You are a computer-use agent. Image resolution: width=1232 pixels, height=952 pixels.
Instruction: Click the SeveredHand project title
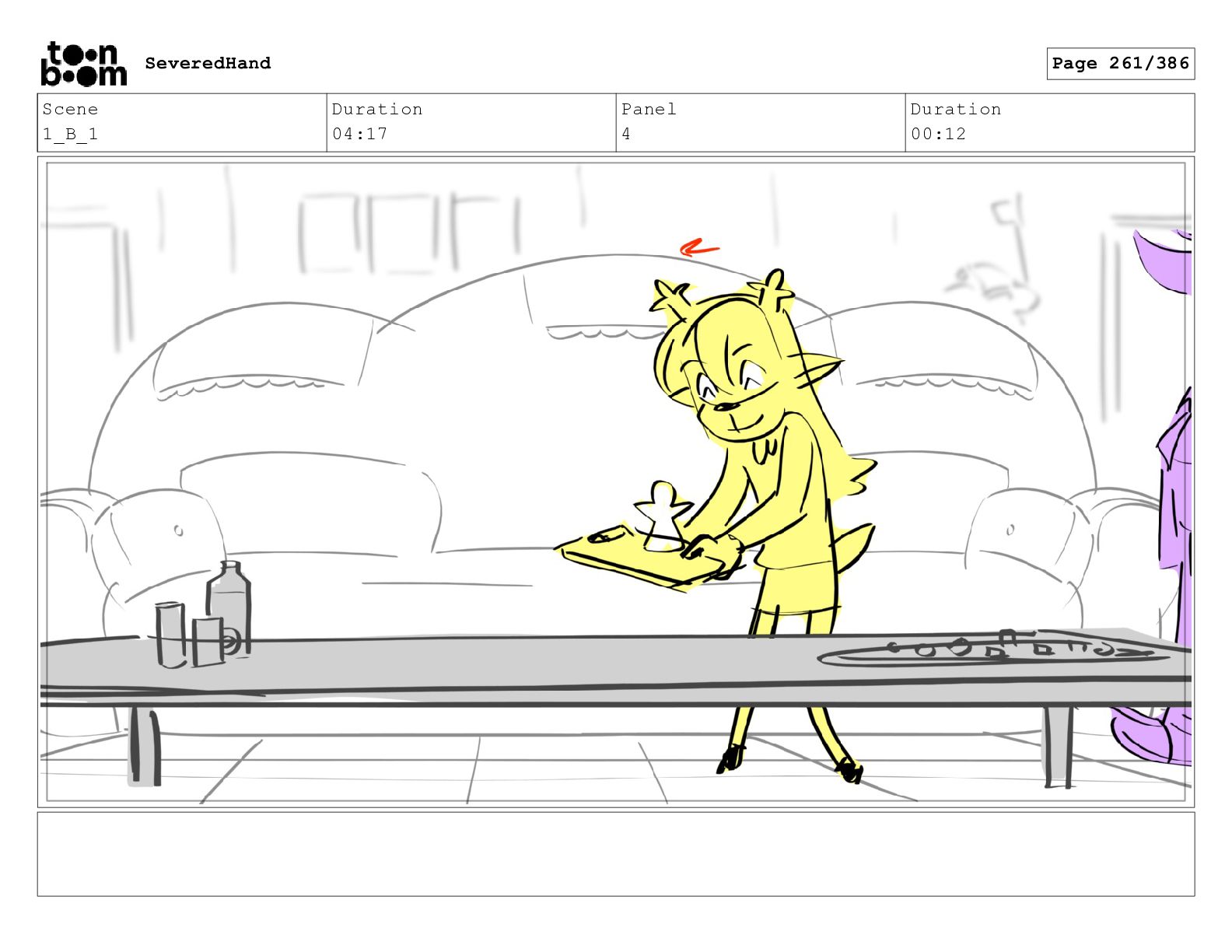click(208, 63)
